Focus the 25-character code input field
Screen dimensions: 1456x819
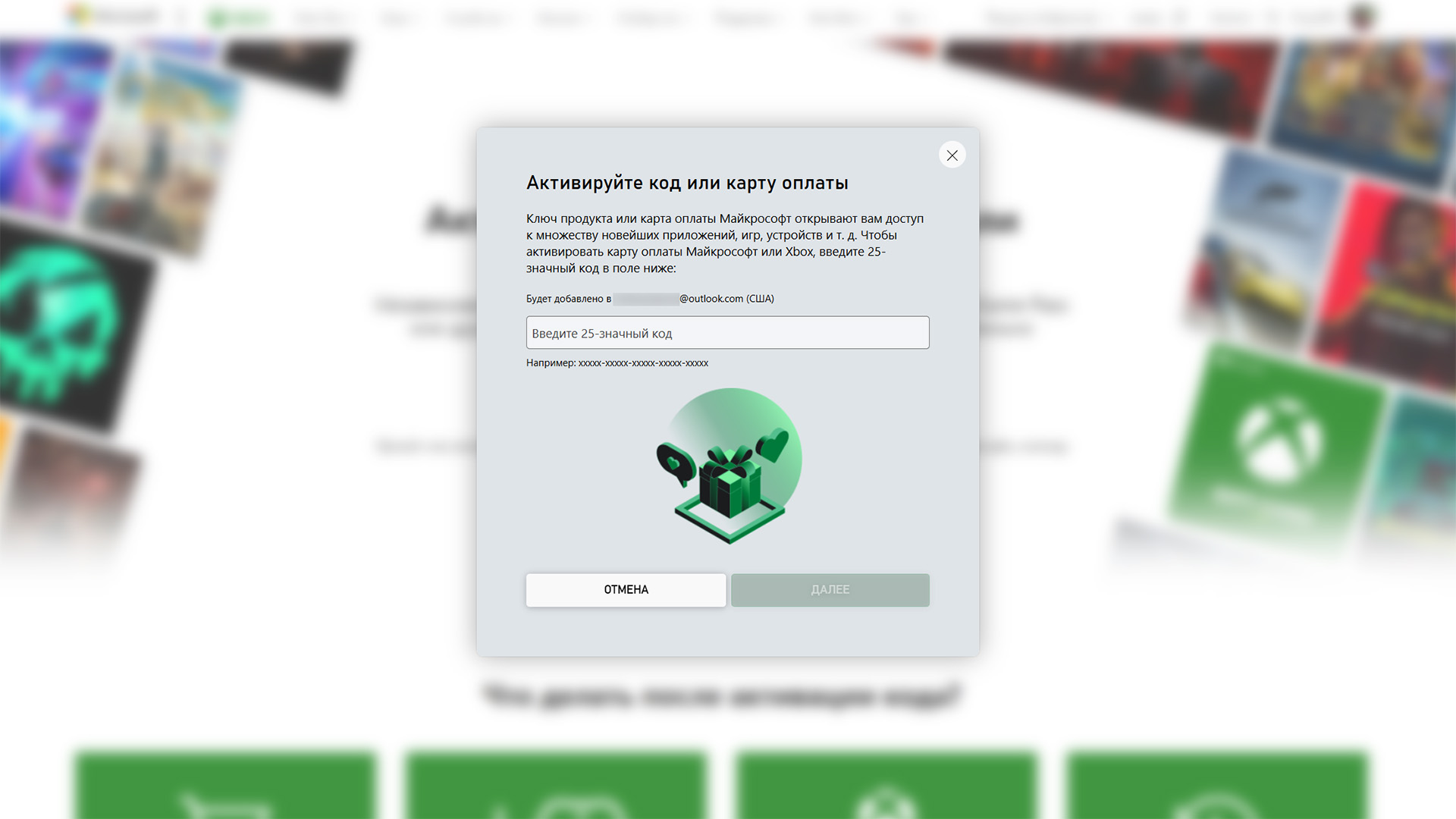[727, 333]
